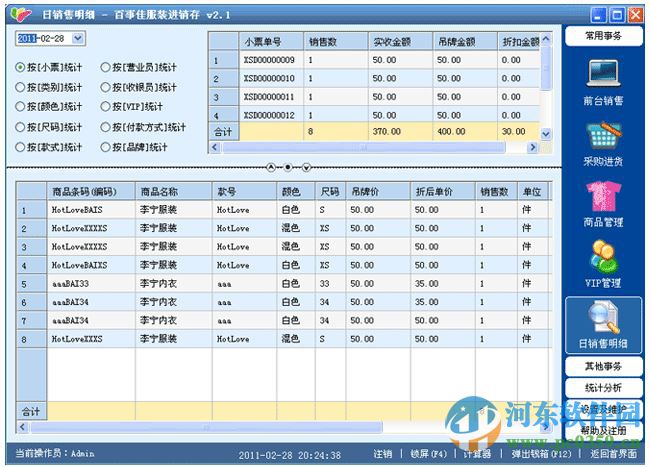Click the 当前操作员: Admin status text
Viewport: 650px width, 467px height.
click(55, 453)
